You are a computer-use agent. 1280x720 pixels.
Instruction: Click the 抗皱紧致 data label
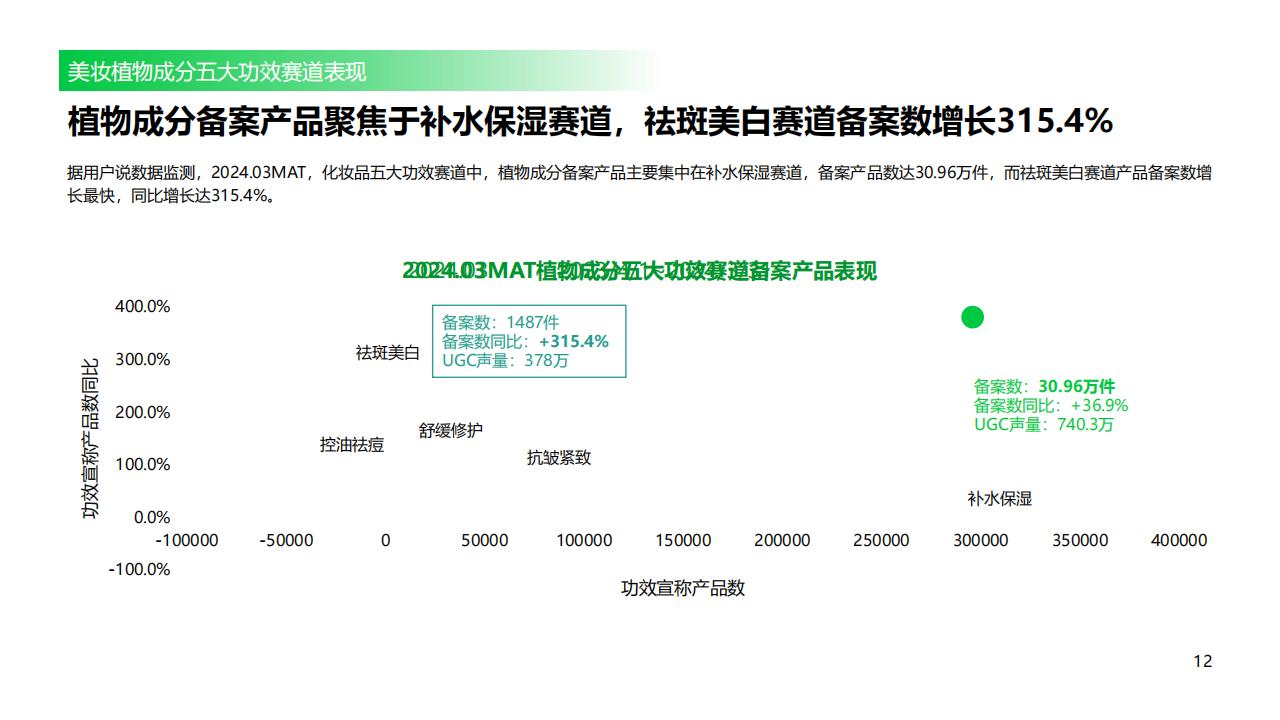click(559, 458)
